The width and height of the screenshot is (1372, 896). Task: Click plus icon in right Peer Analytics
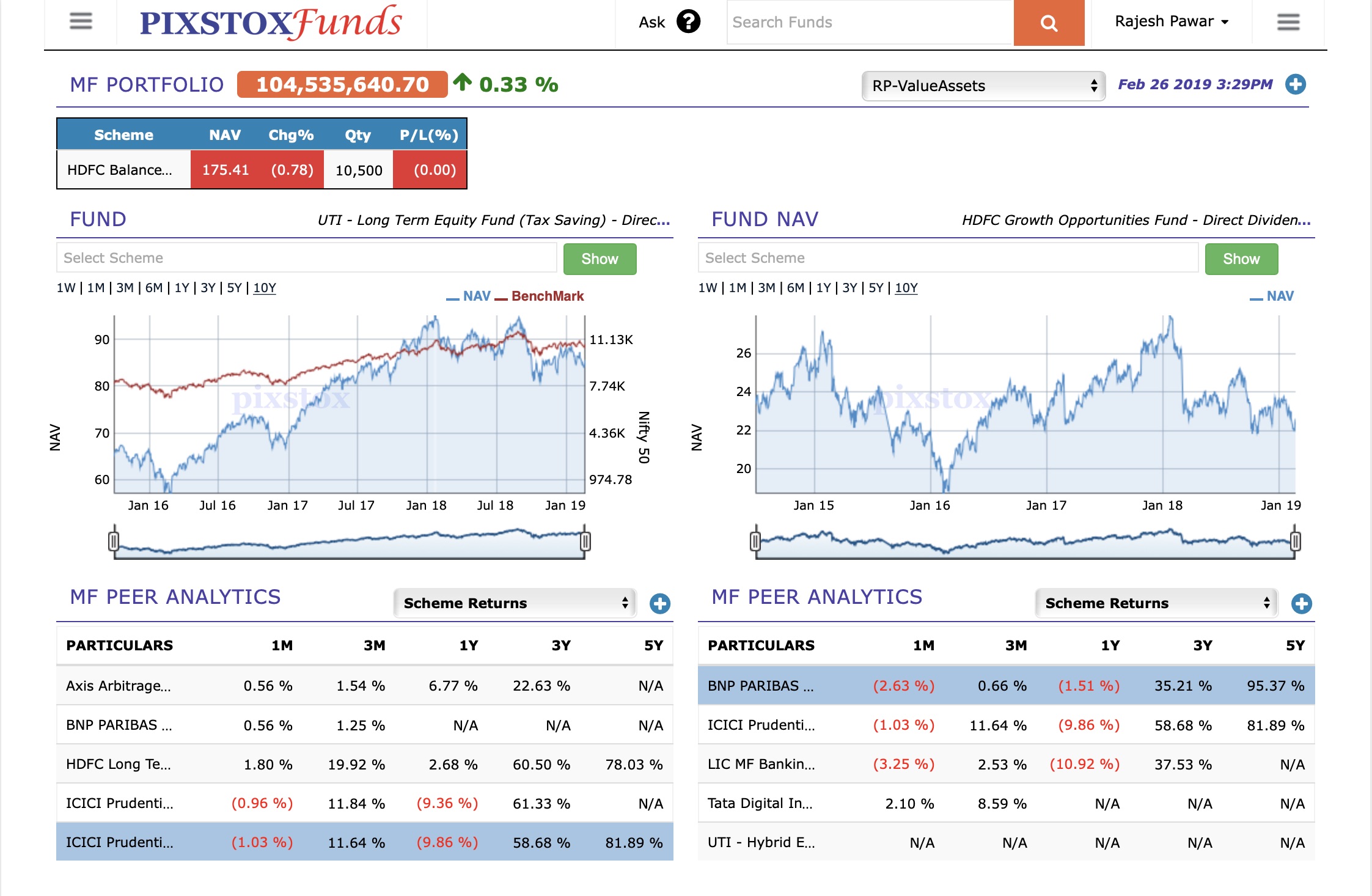(x=1301, y=603)
